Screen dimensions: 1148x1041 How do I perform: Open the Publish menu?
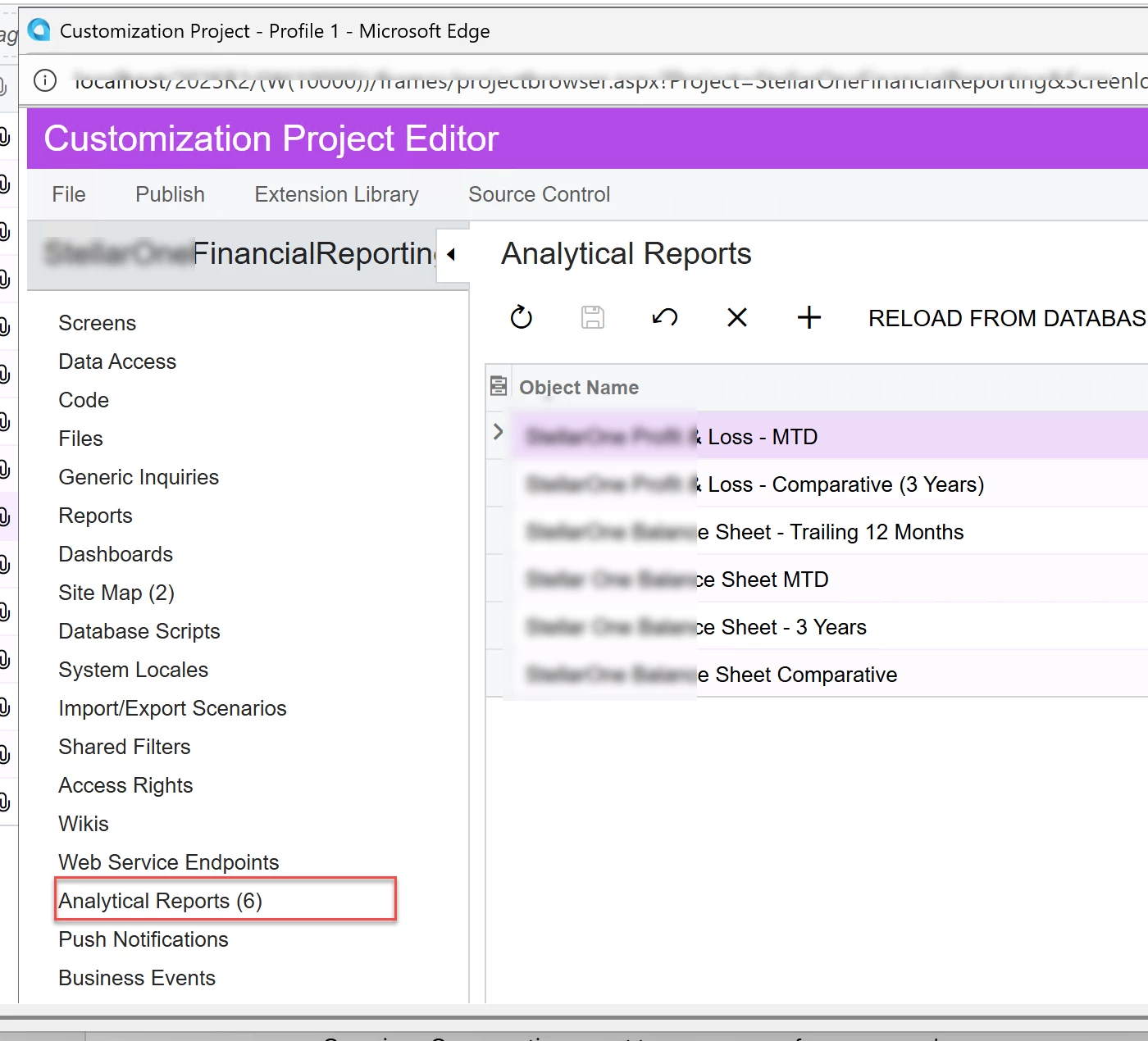coord(170,194)
